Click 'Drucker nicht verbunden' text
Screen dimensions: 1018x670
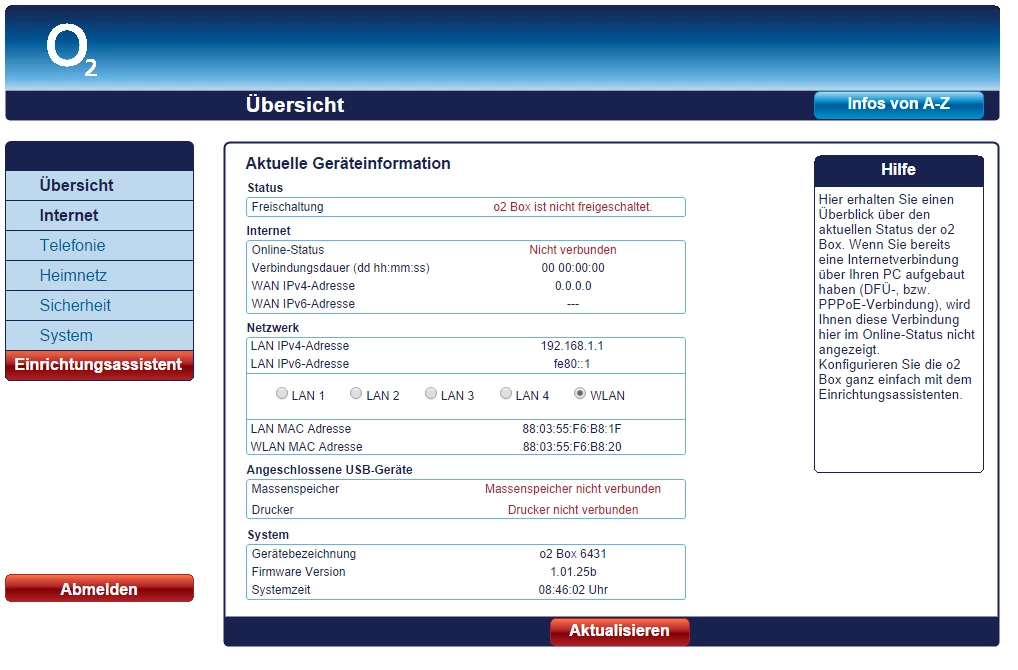pos(573,510)
